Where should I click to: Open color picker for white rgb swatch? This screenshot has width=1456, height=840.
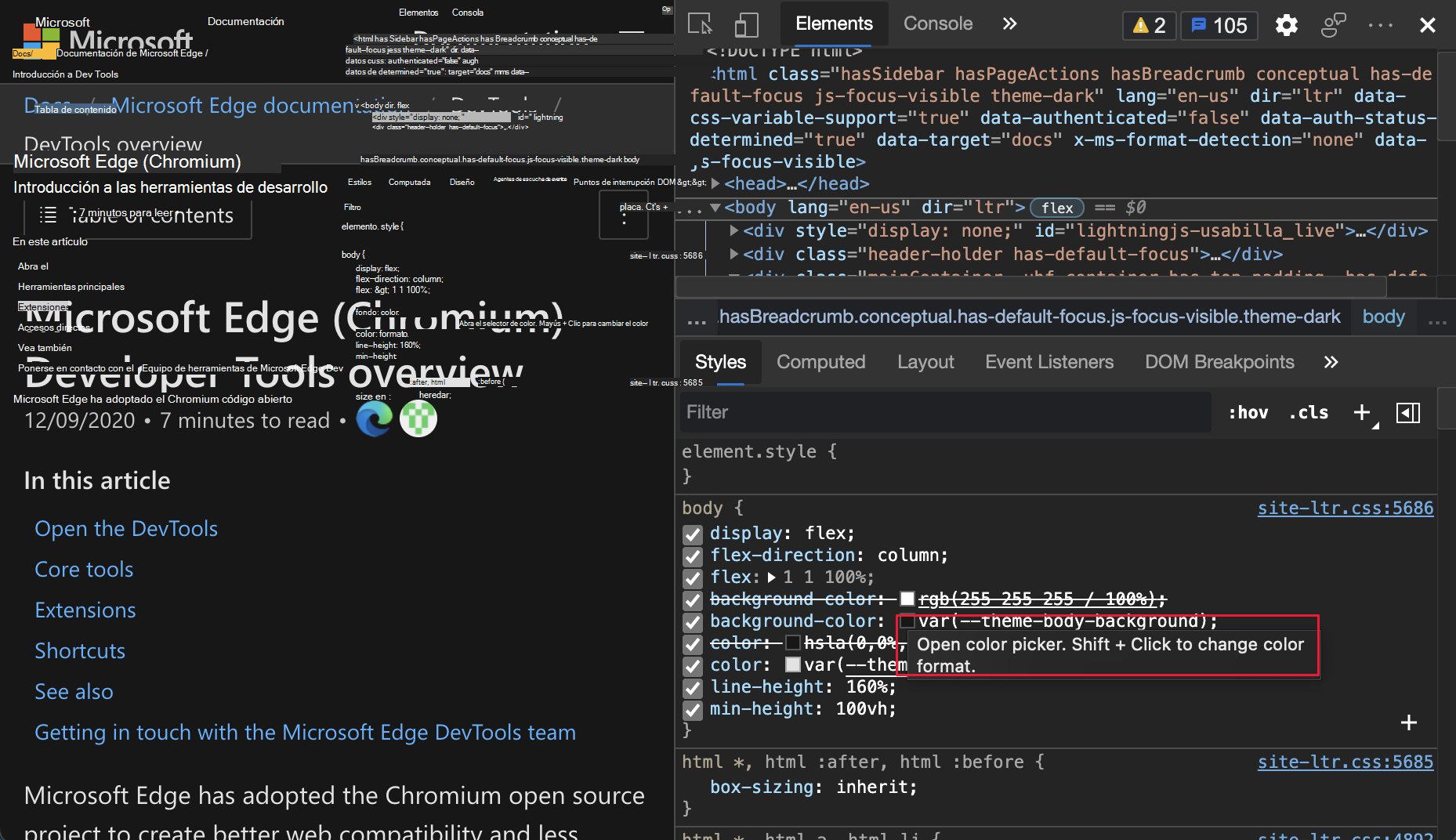point(907,599)
